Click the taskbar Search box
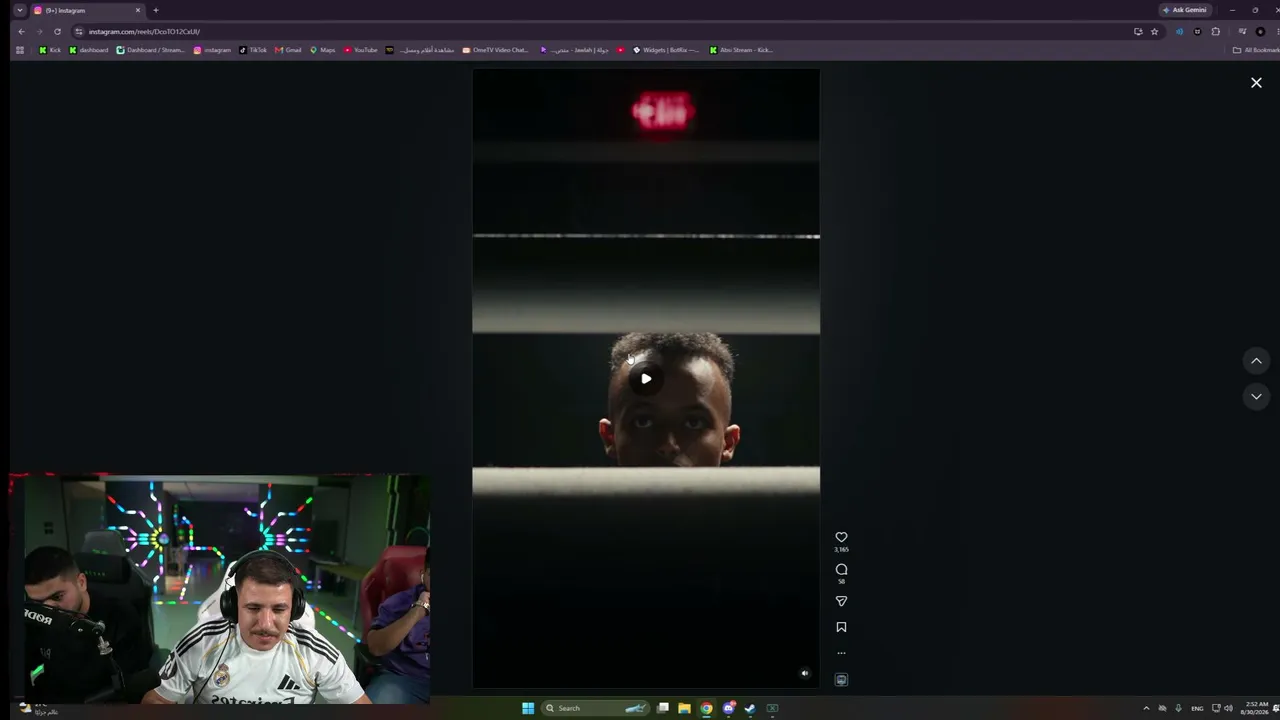 pos(594,708)
